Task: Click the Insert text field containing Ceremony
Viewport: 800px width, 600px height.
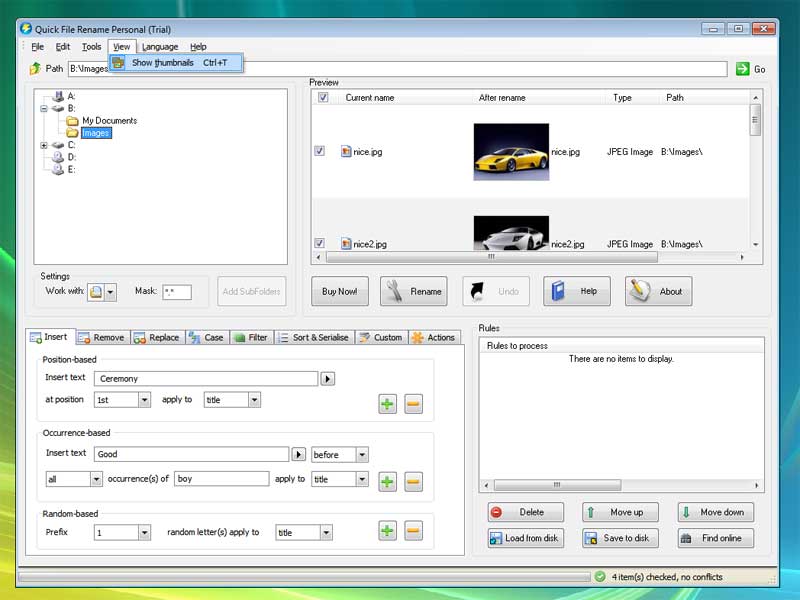Action: click(206, 379)
